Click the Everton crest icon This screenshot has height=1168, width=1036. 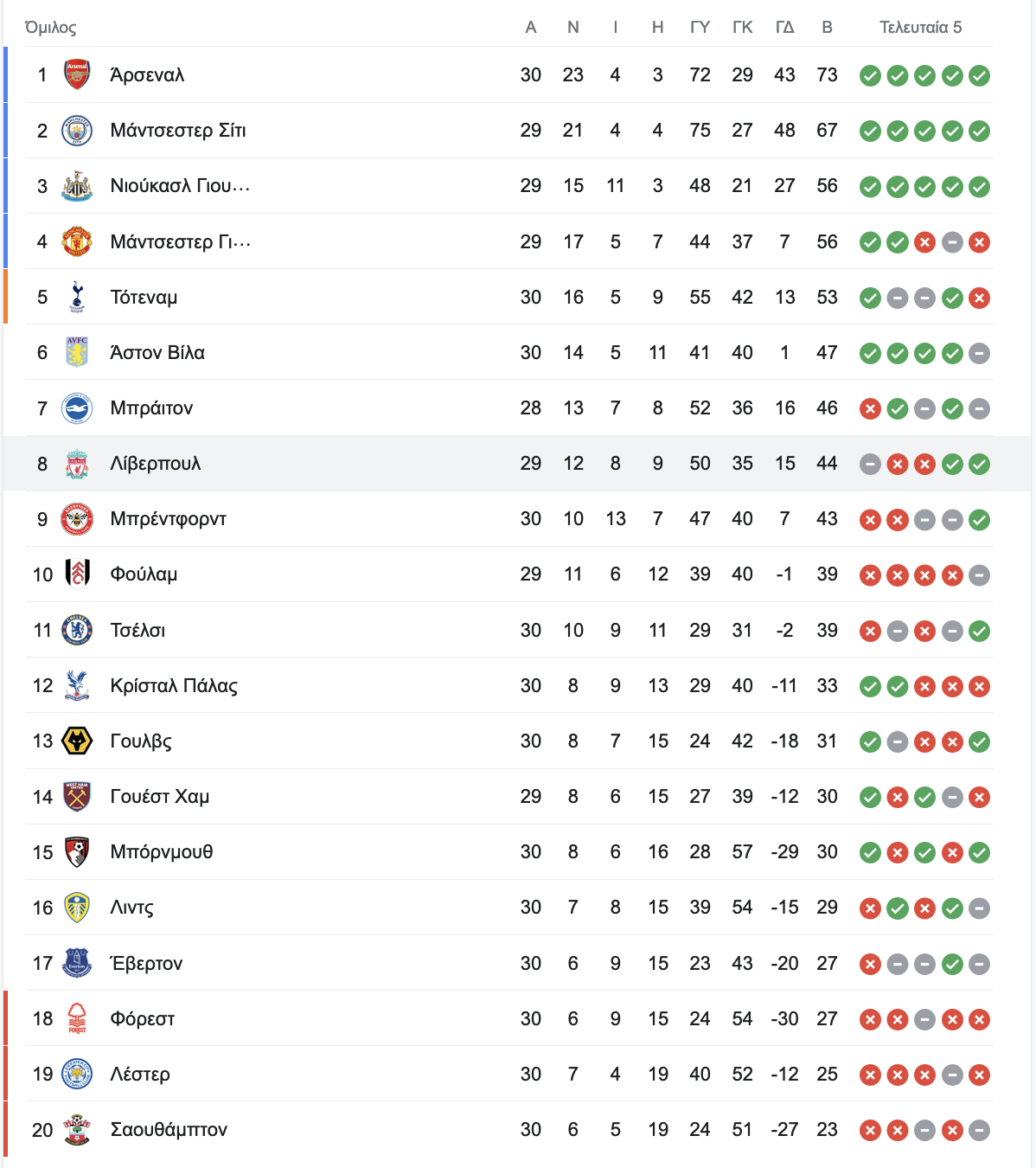point(77,963)
